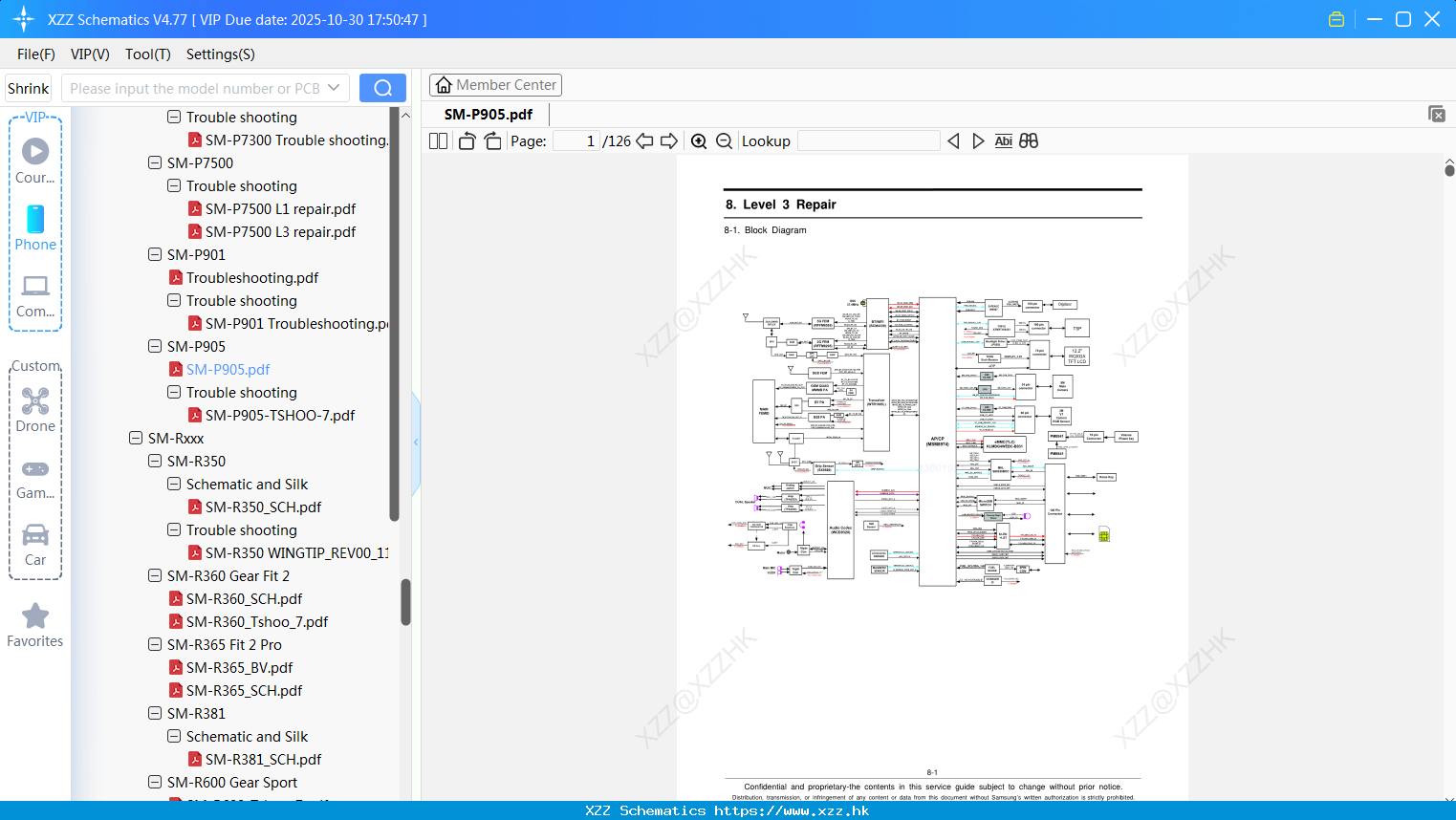This screenshot has width=1456, height=820.
Task: Click the detach window icon at right
Action: point(1437,114)
